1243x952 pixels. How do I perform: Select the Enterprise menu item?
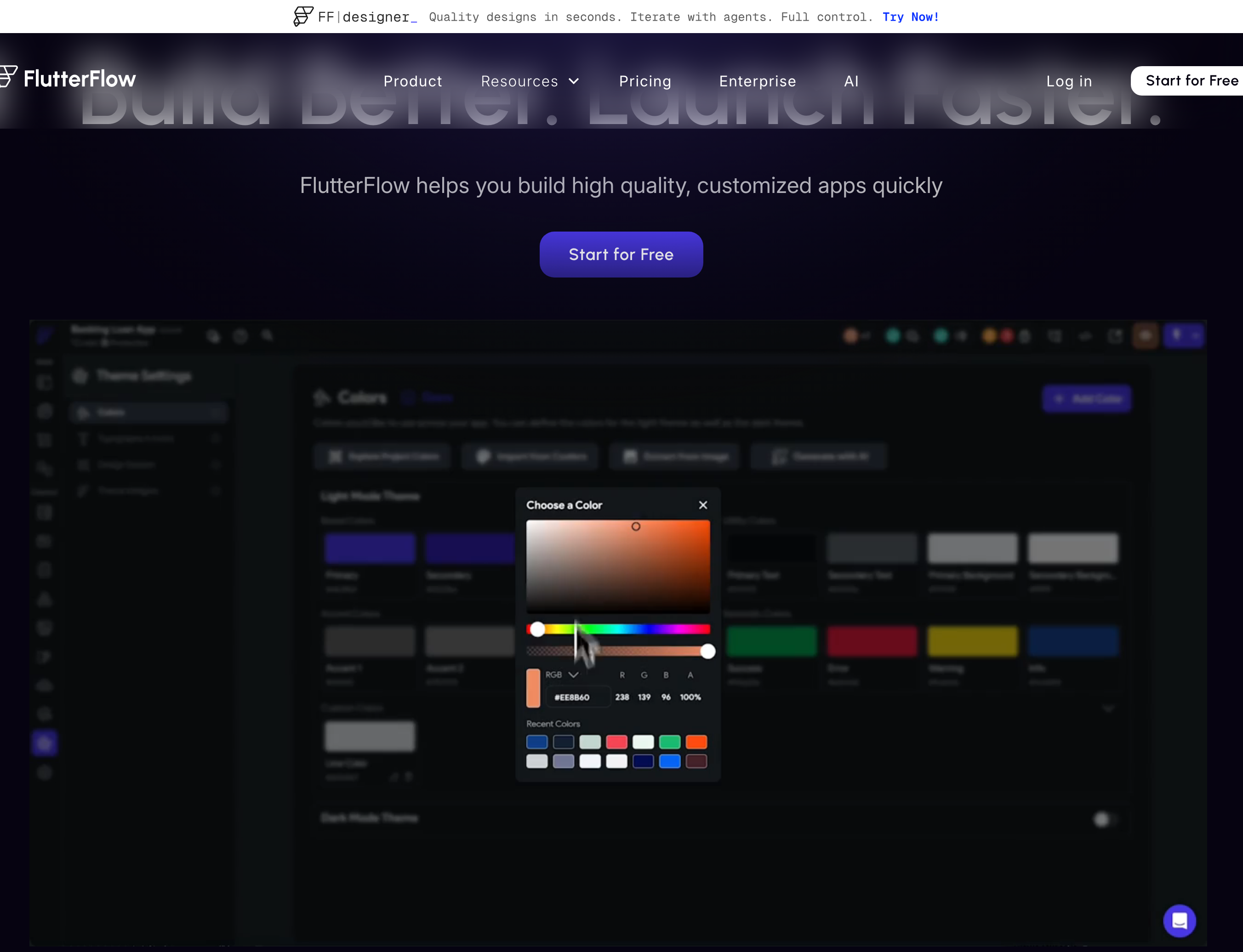pyautogui.click(x=757, y=81)
